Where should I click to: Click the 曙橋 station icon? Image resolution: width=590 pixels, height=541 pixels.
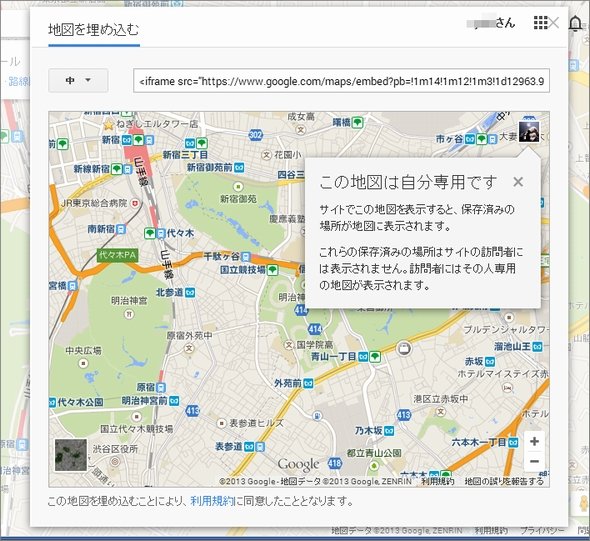(x=358, y=122)
